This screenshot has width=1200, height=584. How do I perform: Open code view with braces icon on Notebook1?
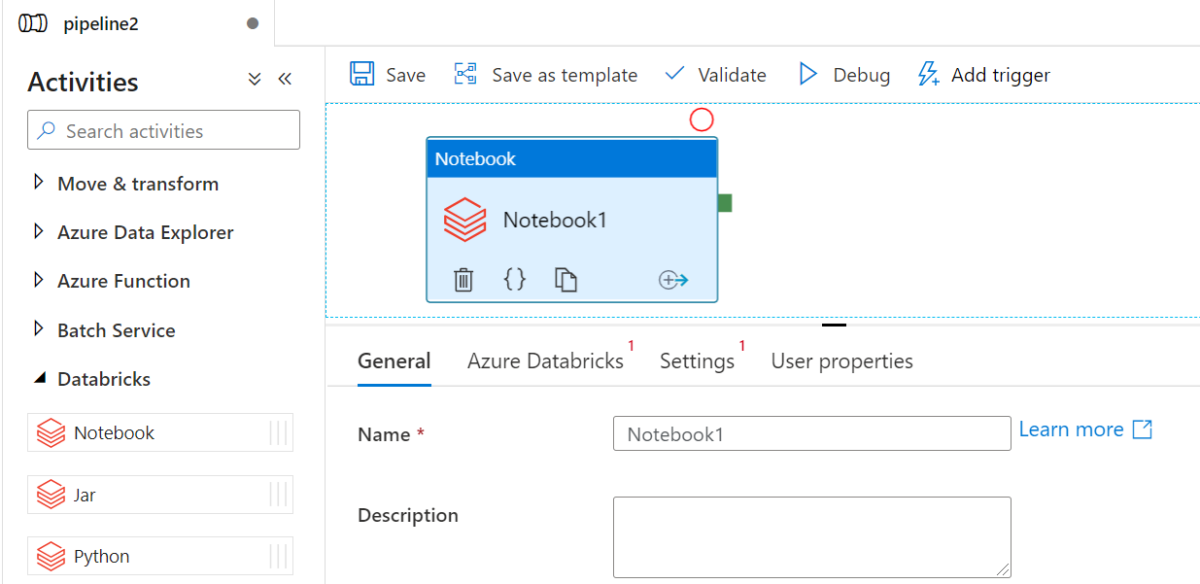[514, 280]
